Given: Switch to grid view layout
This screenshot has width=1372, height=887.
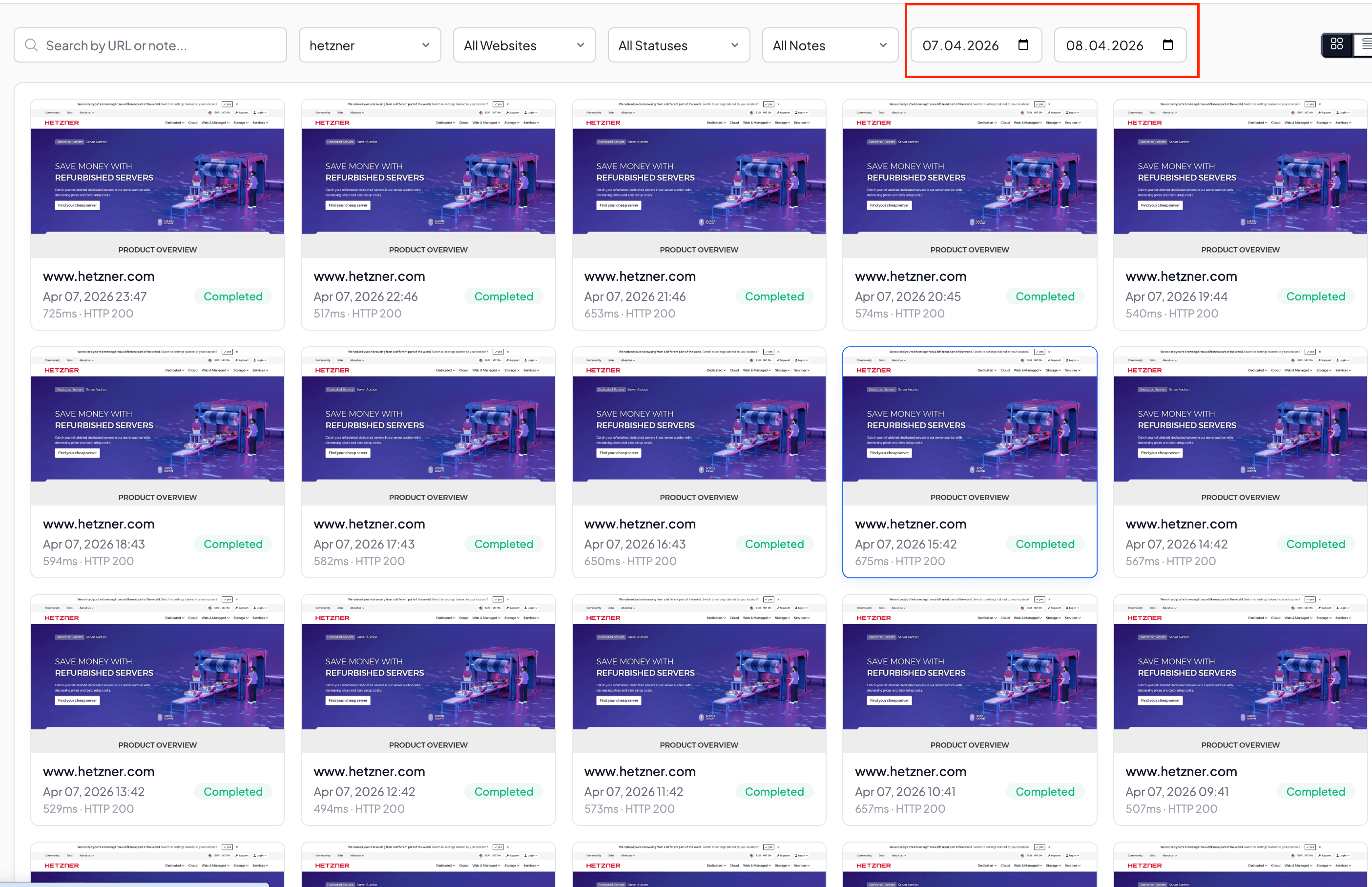Looking at the screenshot, I should coord(1337,44).
